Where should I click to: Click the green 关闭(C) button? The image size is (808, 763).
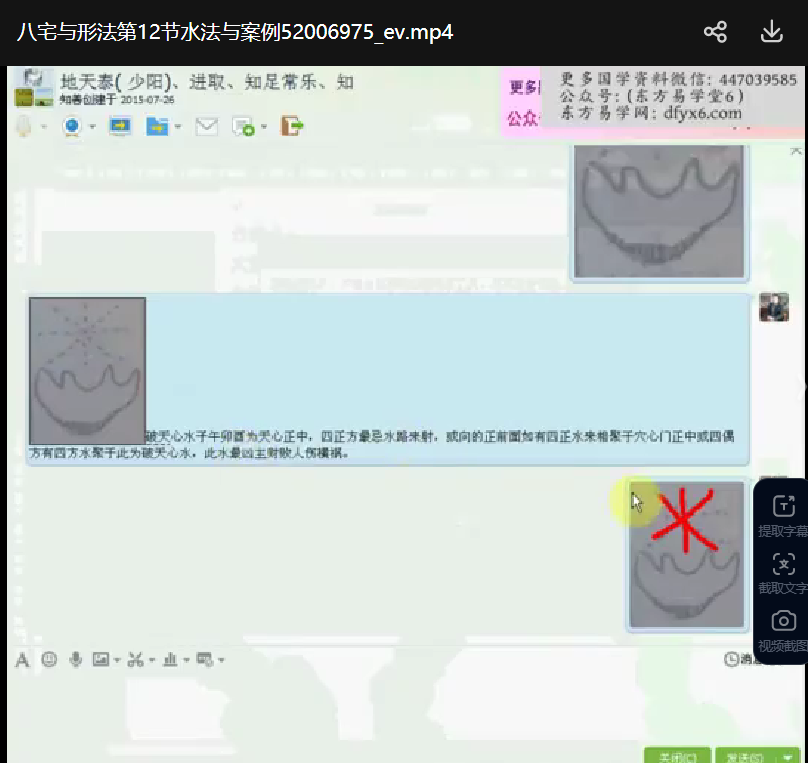pos(677,756)
